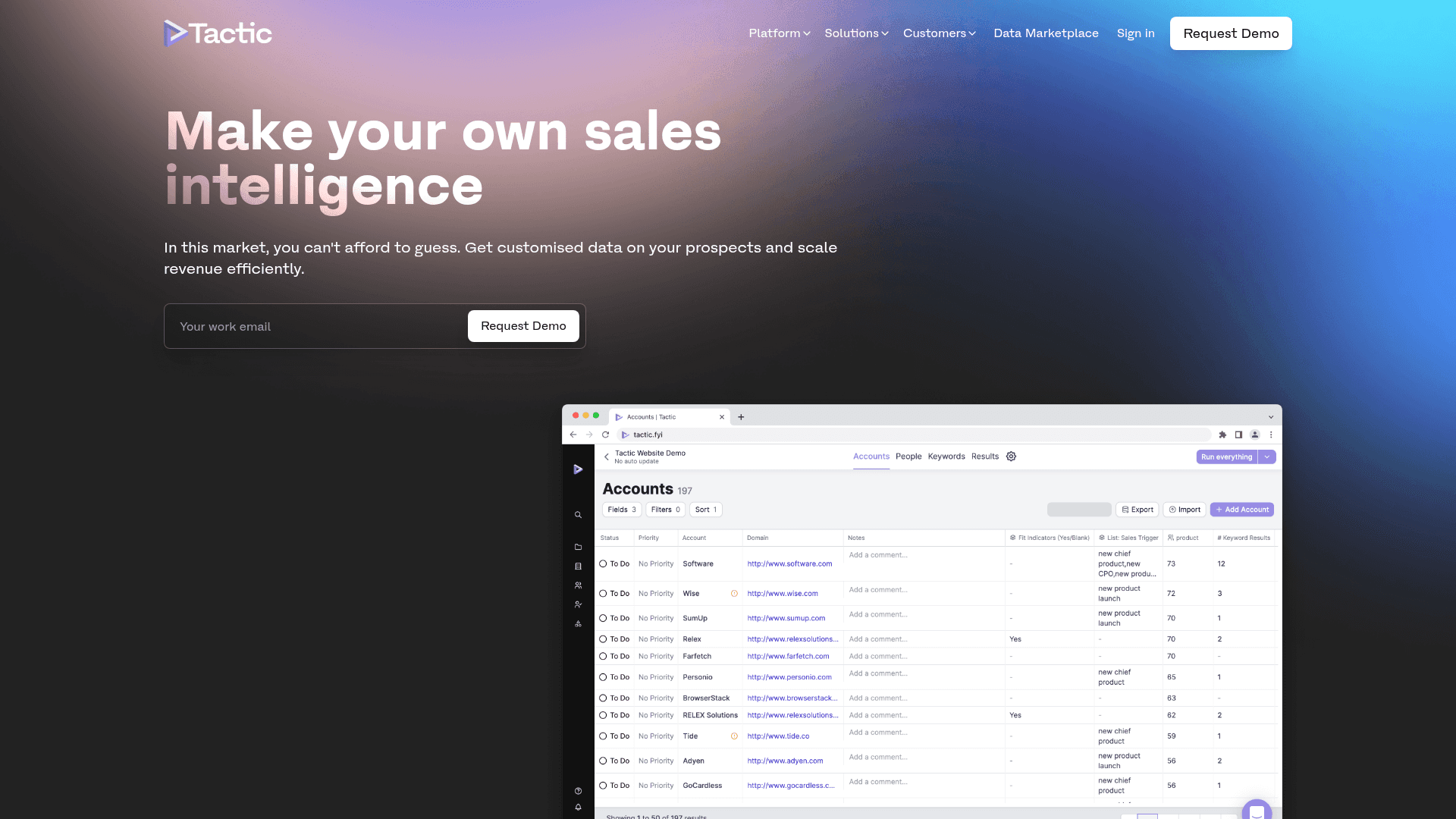Open No Priority selector for Software row
Viewport: 1456px width, 819px height.
[x=656, y=564]
